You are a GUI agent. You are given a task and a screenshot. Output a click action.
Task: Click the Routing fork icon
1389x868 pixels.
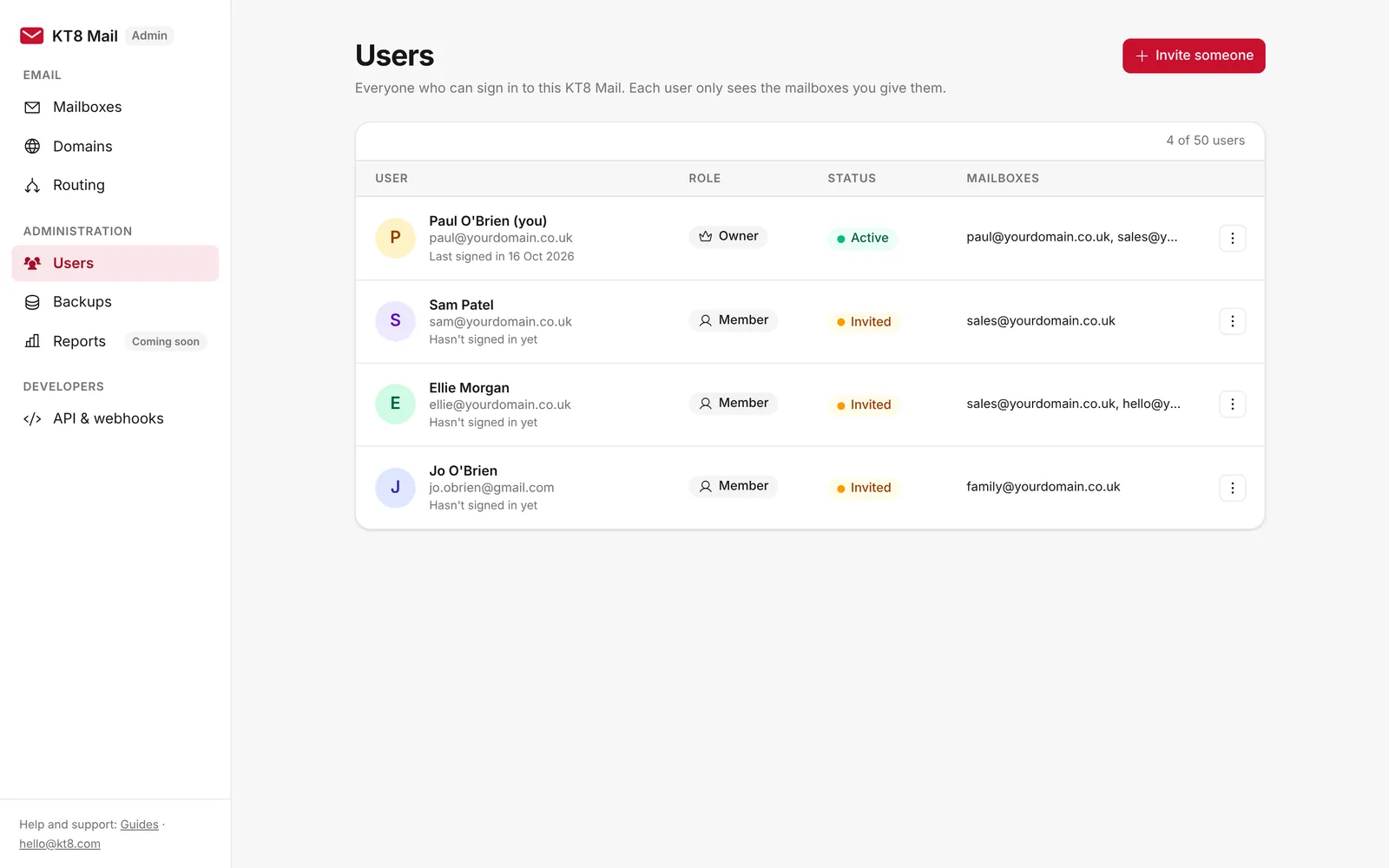click(x=32, y=185)
